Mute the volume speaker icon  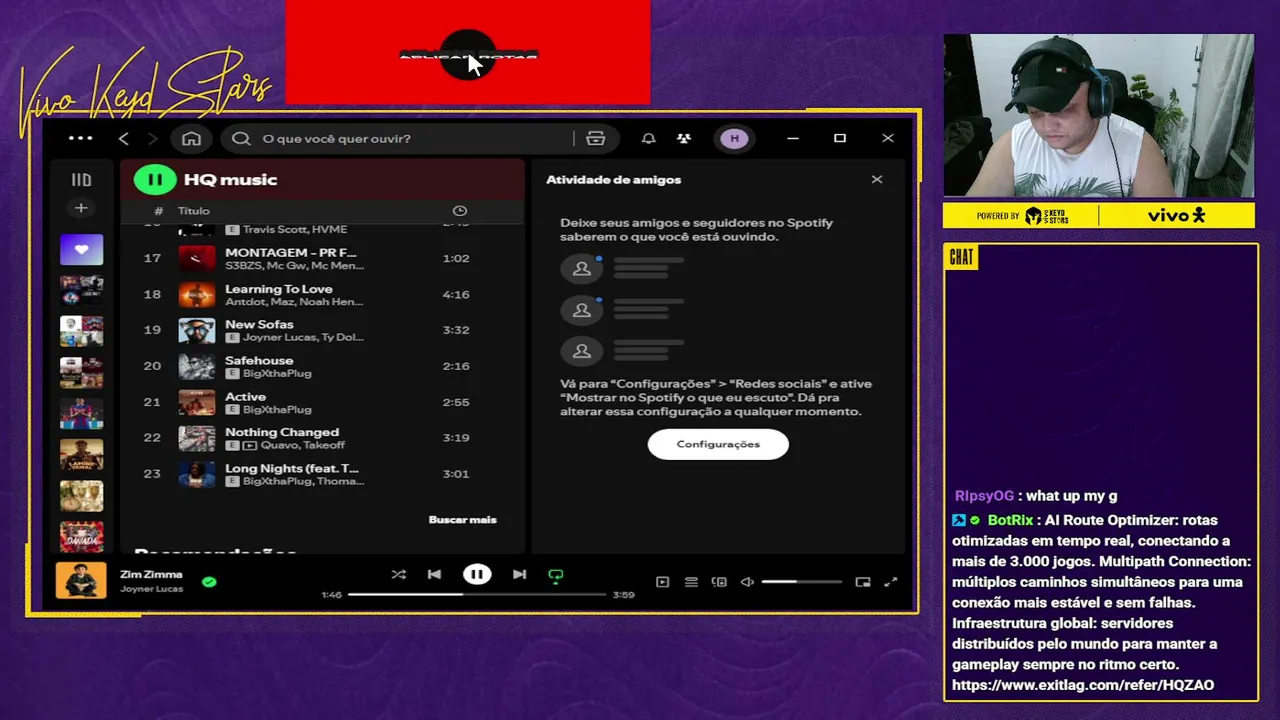[747, 582]
